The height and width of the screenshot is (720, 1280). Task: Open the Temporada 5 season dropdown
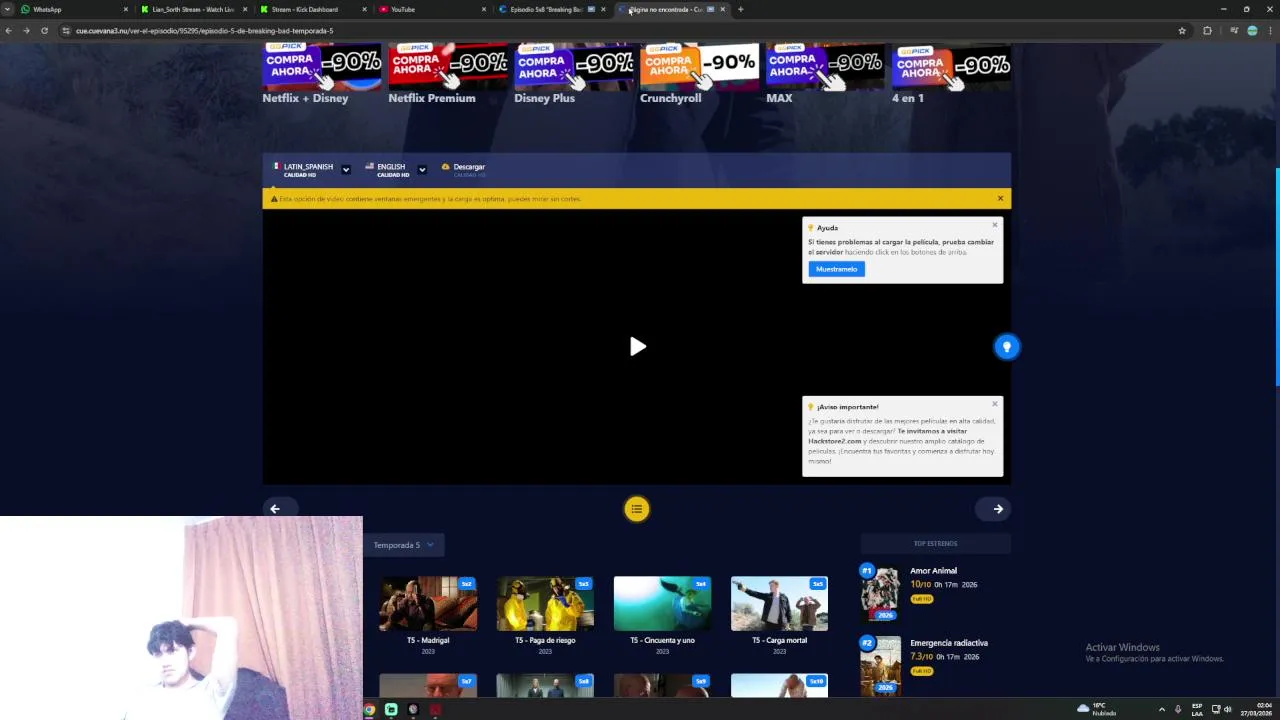pos(403,545)
